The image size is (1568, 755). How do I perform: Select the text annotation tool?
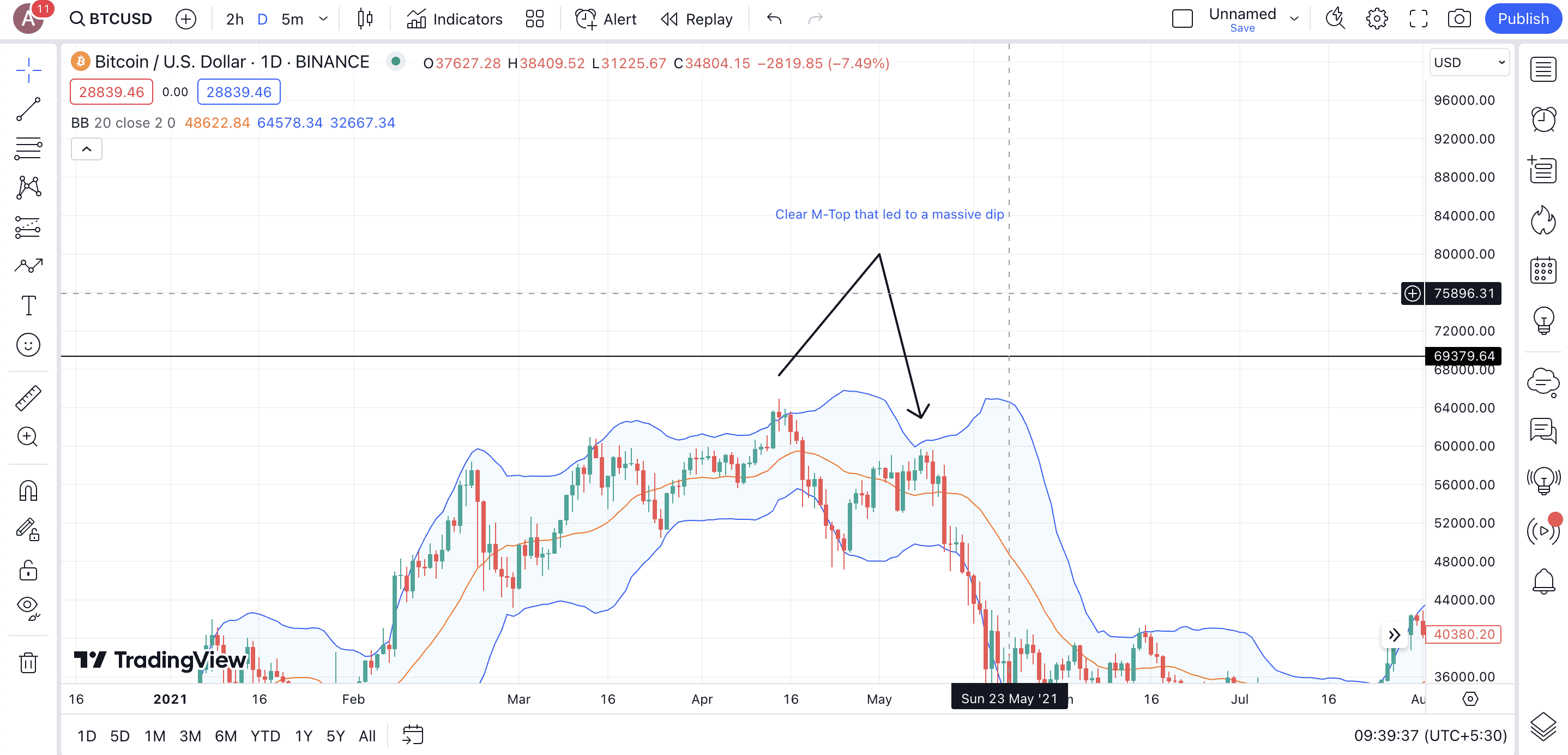pos(28,305)
